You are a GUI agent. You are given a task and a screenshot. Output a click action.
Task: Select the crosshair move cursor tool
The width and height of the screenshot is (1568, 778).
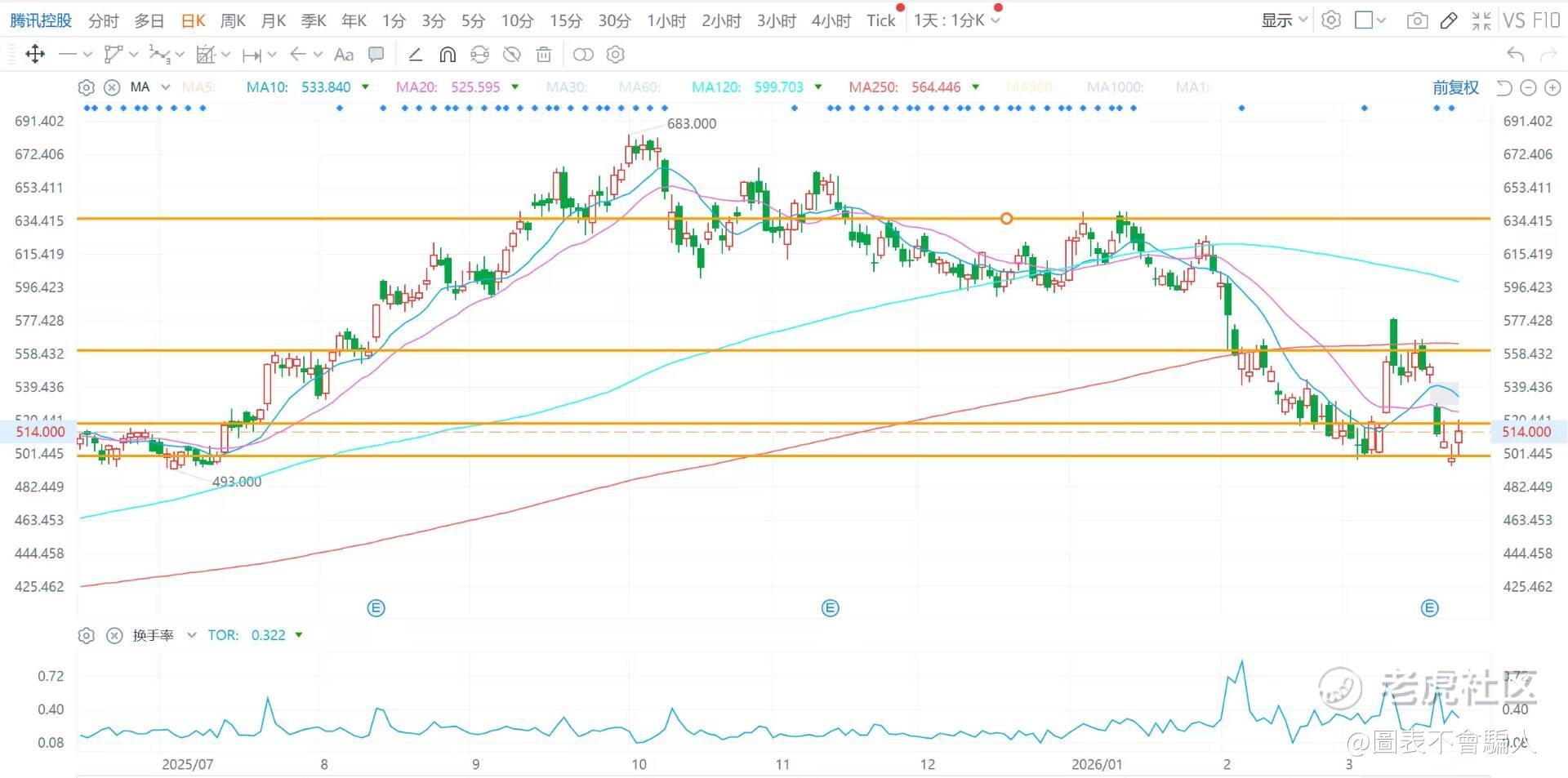(35, 55)
